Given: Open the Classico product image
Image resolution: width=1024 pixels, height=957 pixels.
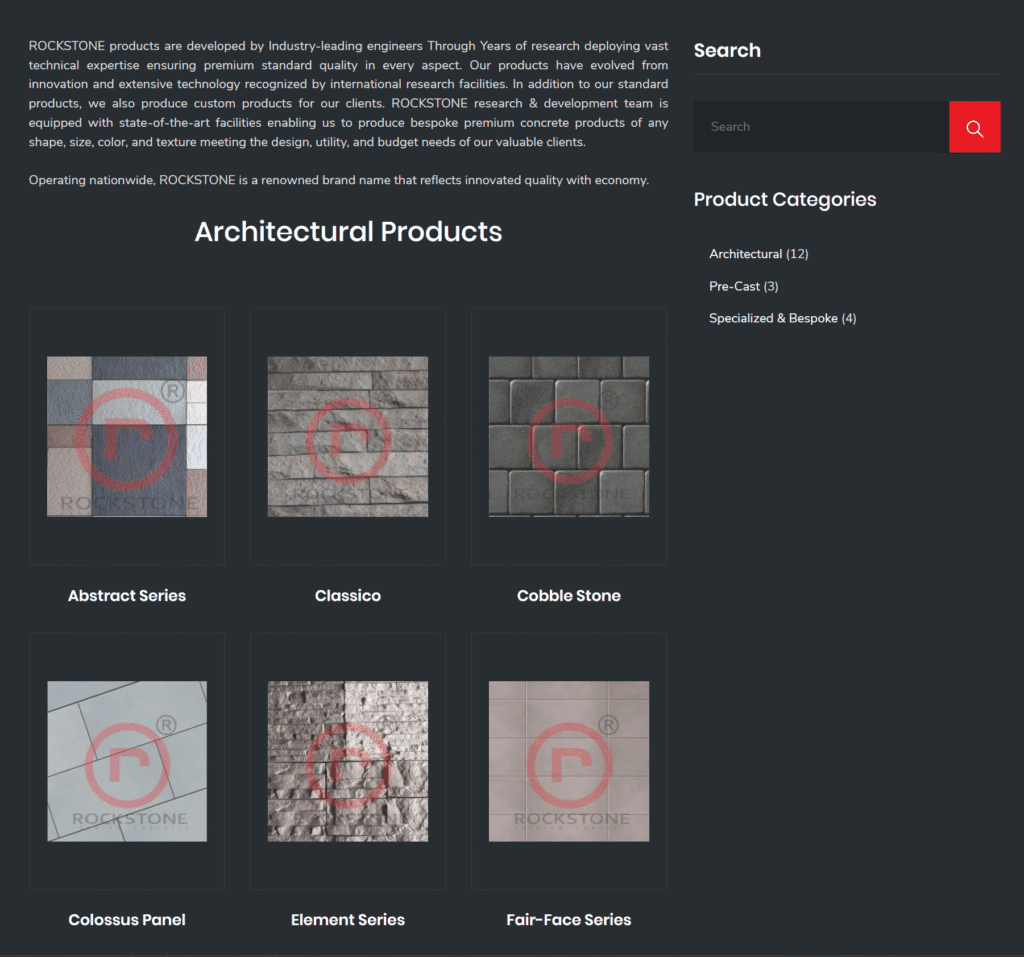Looking at the screenshot, I should point(348,436).
